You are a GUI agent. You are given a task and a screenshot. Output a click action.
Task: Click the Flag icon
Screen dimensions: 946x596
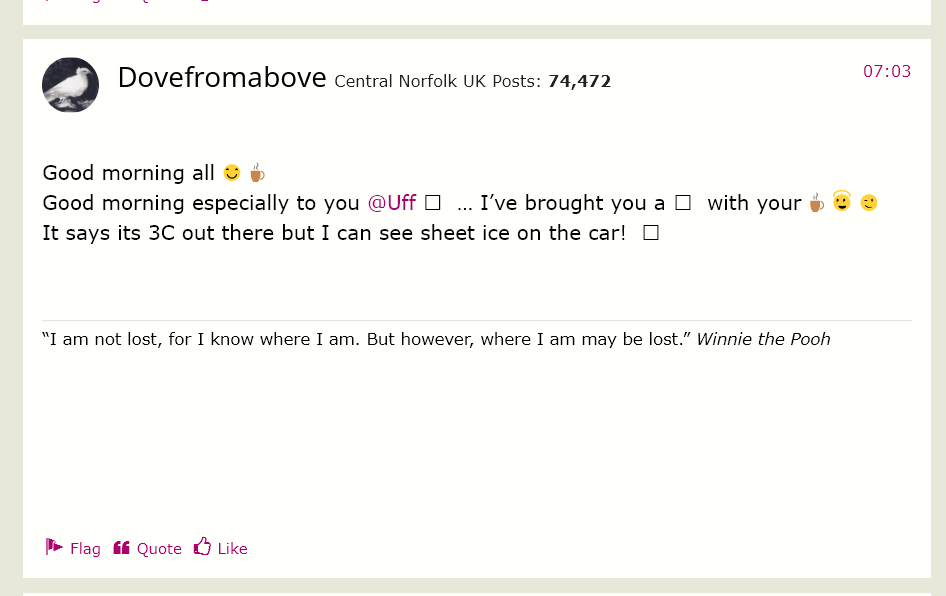tap(54, 547)
